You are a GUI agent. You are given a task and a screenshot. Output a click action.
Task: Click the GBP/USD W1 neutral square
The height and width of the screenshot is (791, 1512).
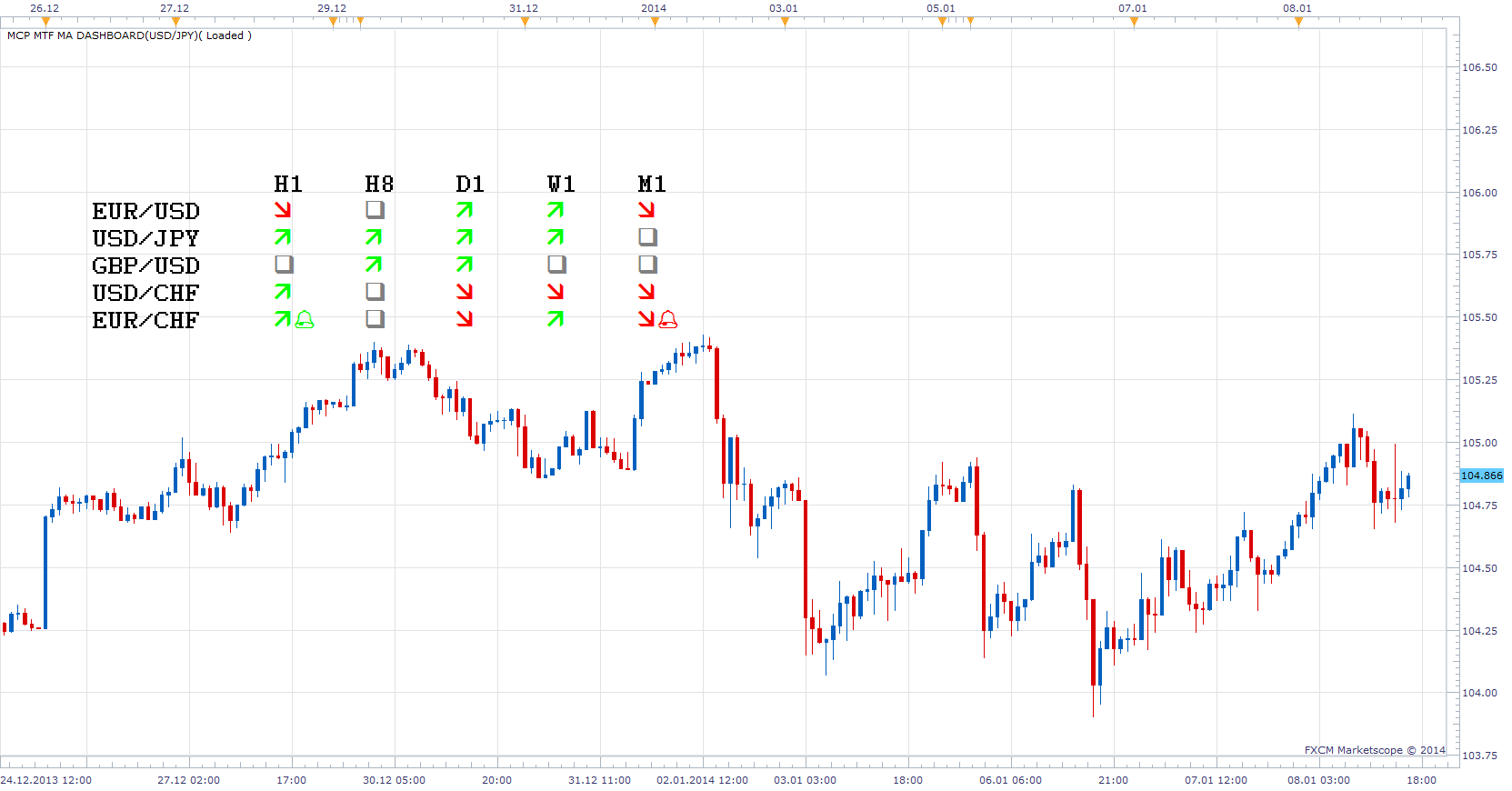(556, 265)
